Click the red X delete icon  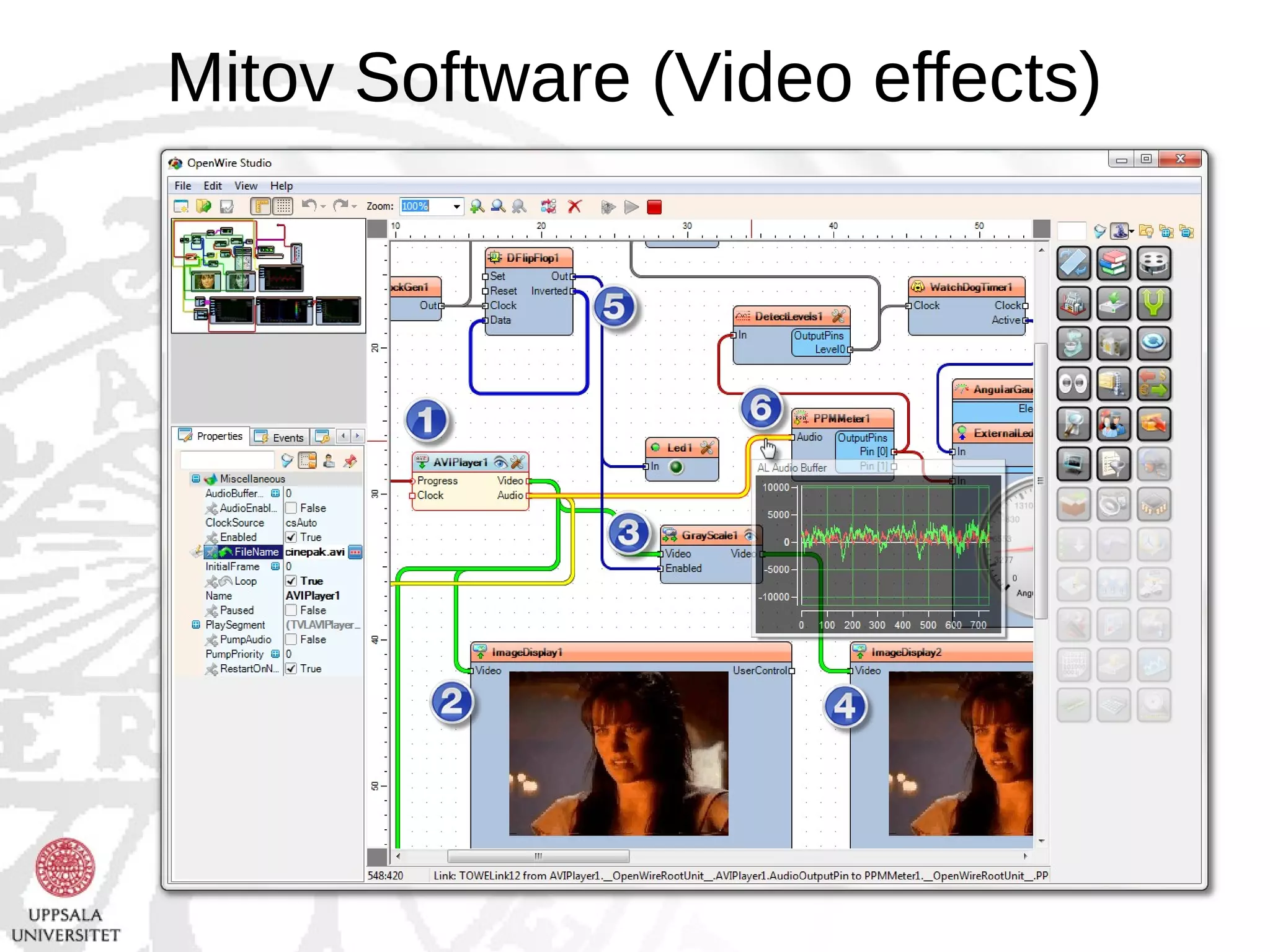[x=575, y=207]
